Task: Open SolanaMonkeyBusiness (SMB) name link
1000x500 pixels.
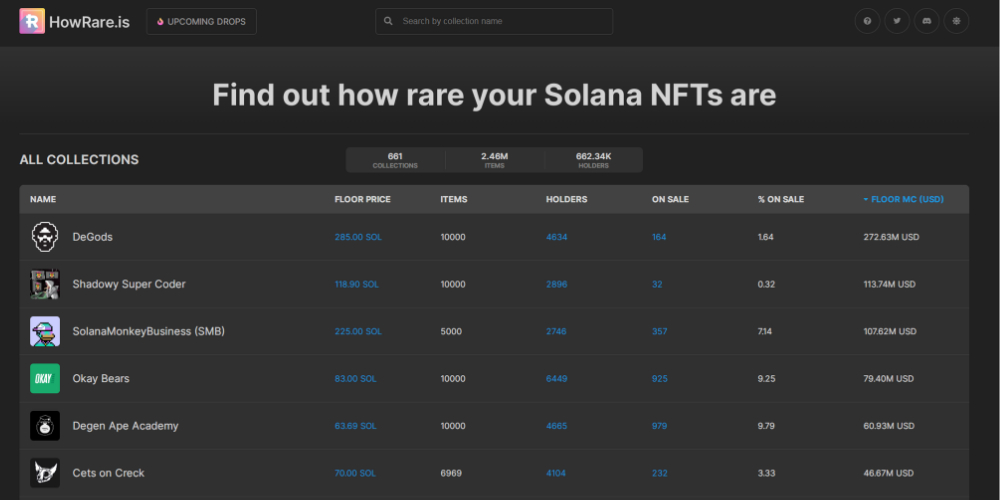Action: click(149, 331)
